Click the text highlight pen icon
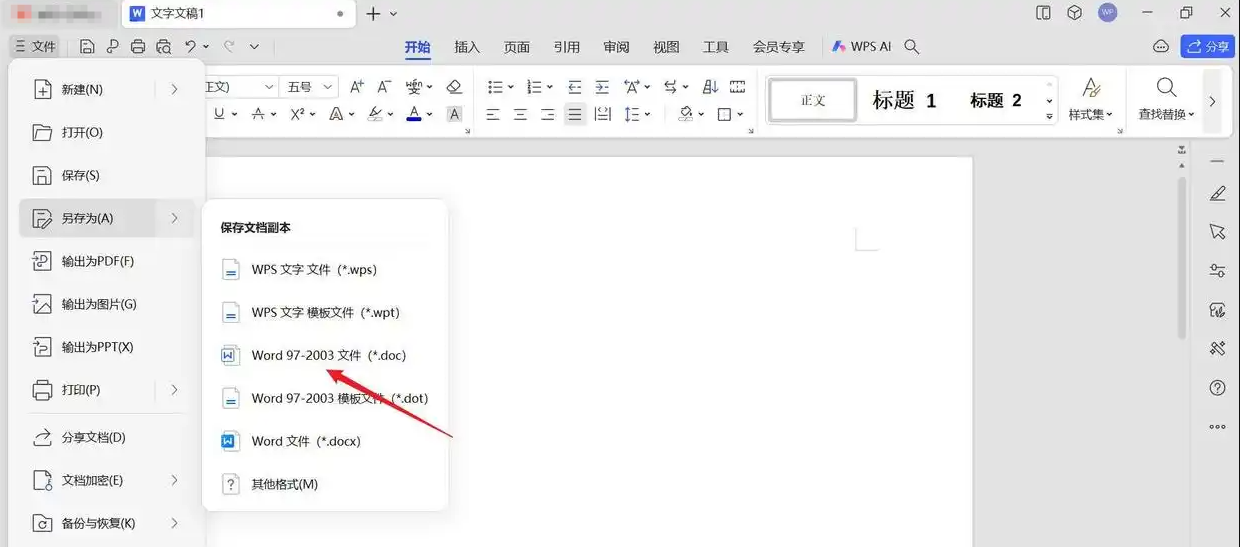1240x547 pixels. tap(376, 114)
